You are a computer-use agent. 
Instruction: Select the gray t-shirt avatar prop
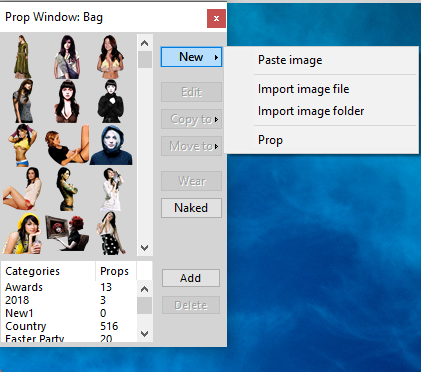point(22,101)
